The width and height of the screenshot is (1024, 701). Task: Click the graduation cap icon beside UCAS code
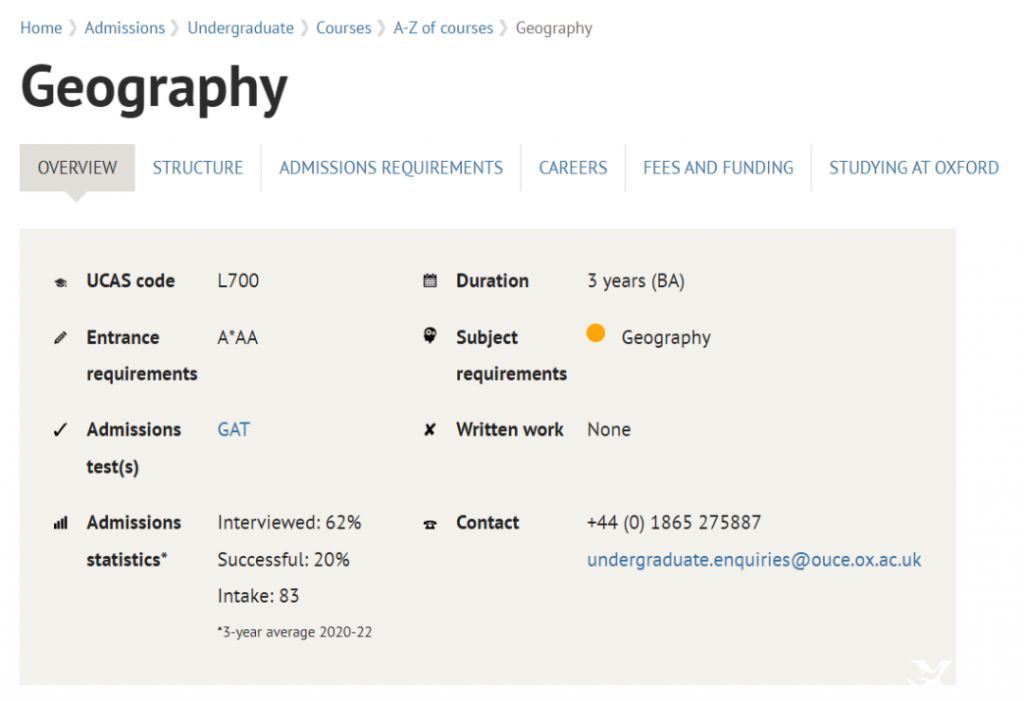pyautogui.click(x=61, y=282)
